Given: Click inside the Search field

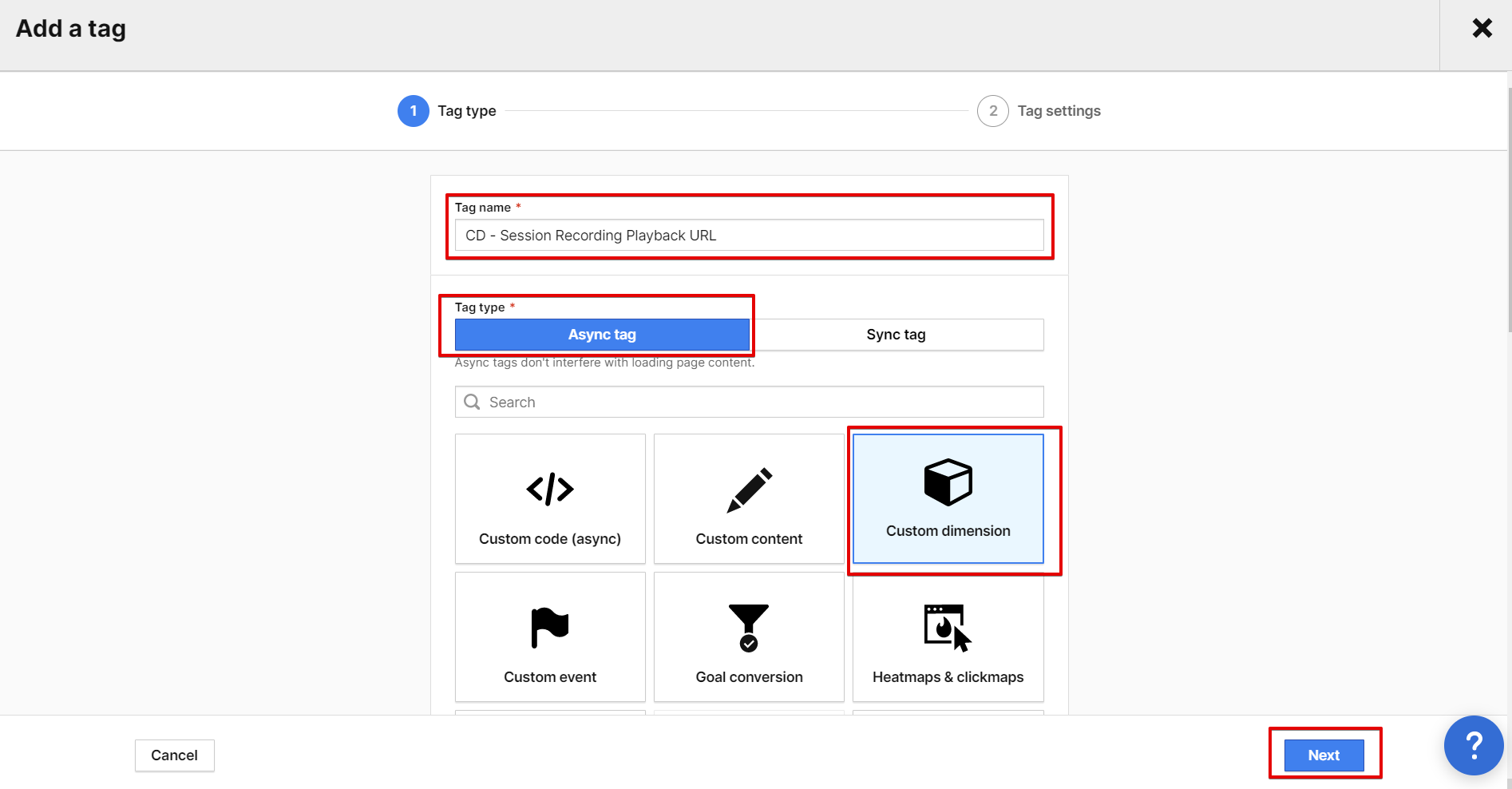Looking at the screenshot, I should pyautogui.click(x=748, y=402).
